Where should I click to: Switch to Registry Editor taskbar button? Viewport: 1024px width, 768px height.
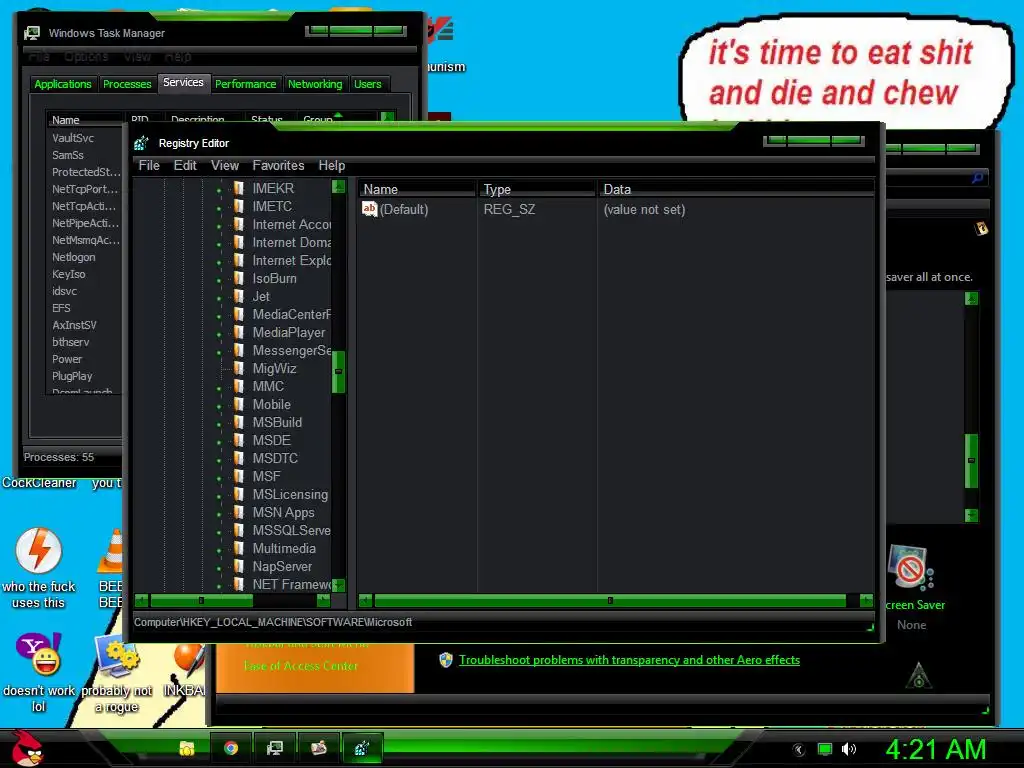click(x=362, y=748)
